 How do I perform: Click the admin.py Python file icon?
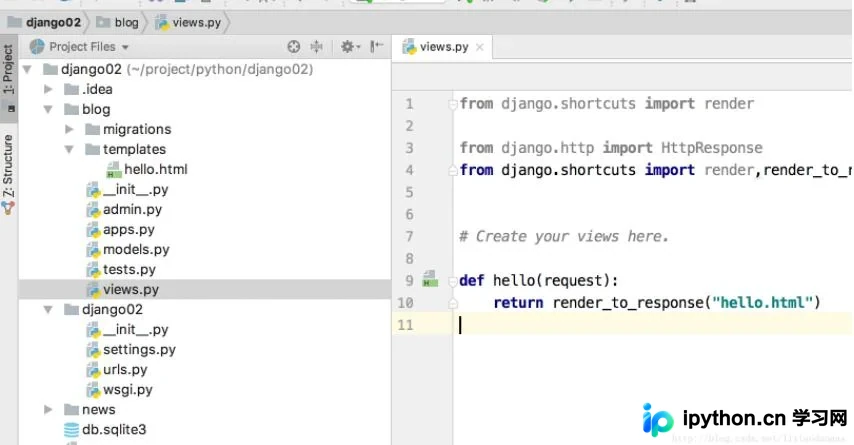[93, 210]
